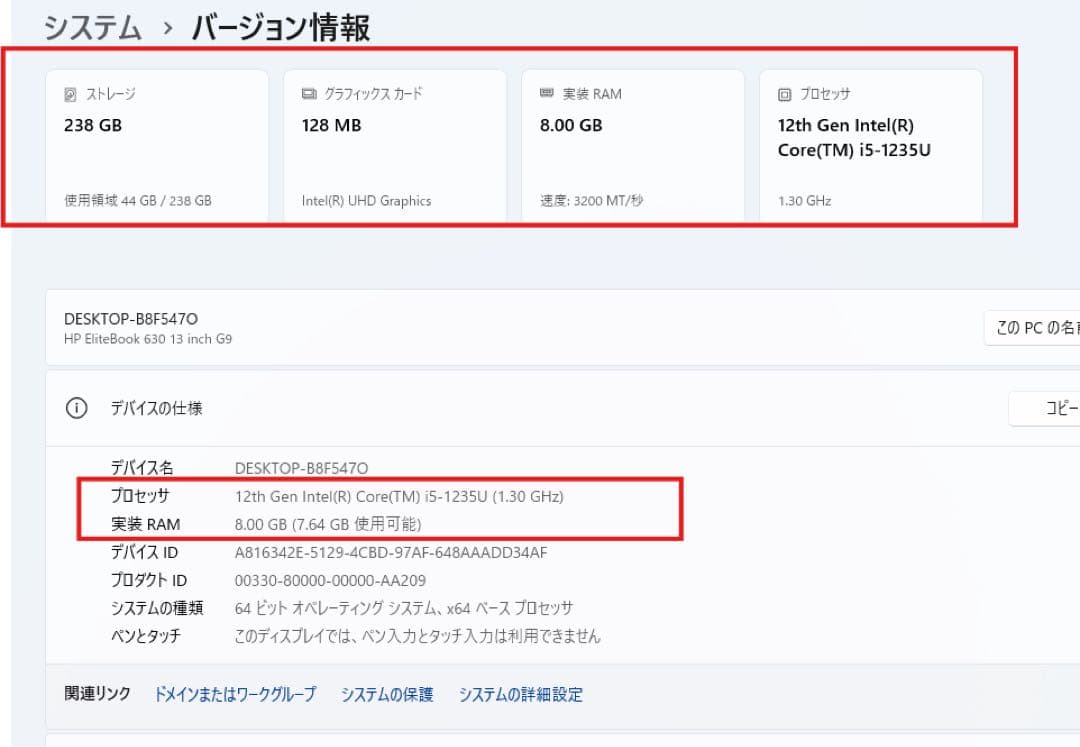
Task: Click the この PC の名前を変更 button
Action: [1040, 327]
